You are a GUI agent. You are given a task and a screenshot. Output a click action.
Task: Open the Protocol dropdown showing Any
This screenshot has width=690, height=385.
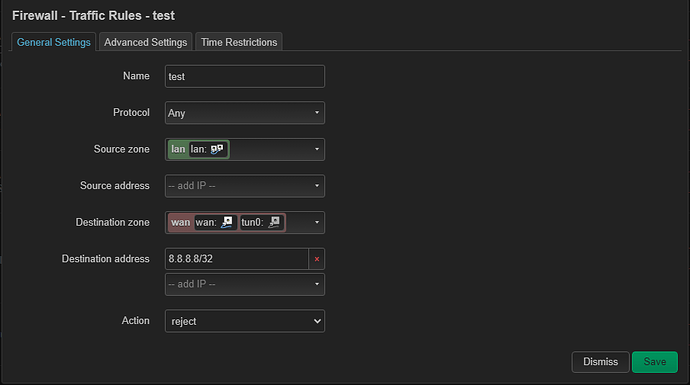pos(245,113)
